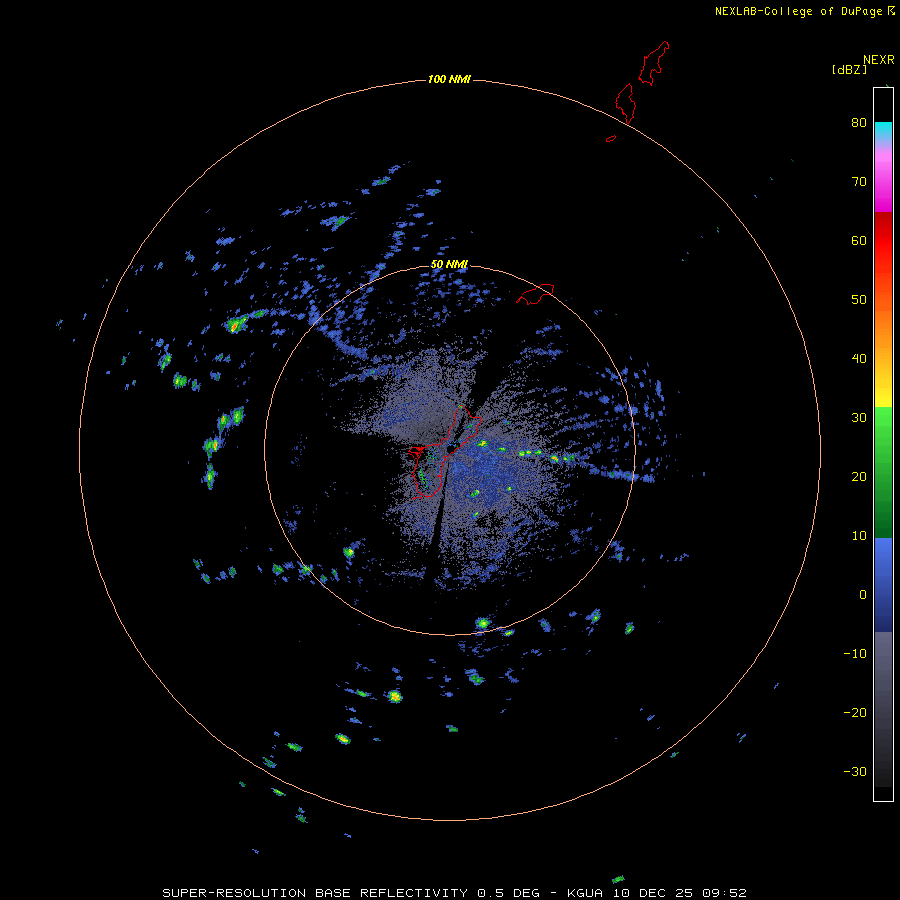Screen dimensions: 900x900
Task: Select the 100 NMI range ring label
Action: 449,79
